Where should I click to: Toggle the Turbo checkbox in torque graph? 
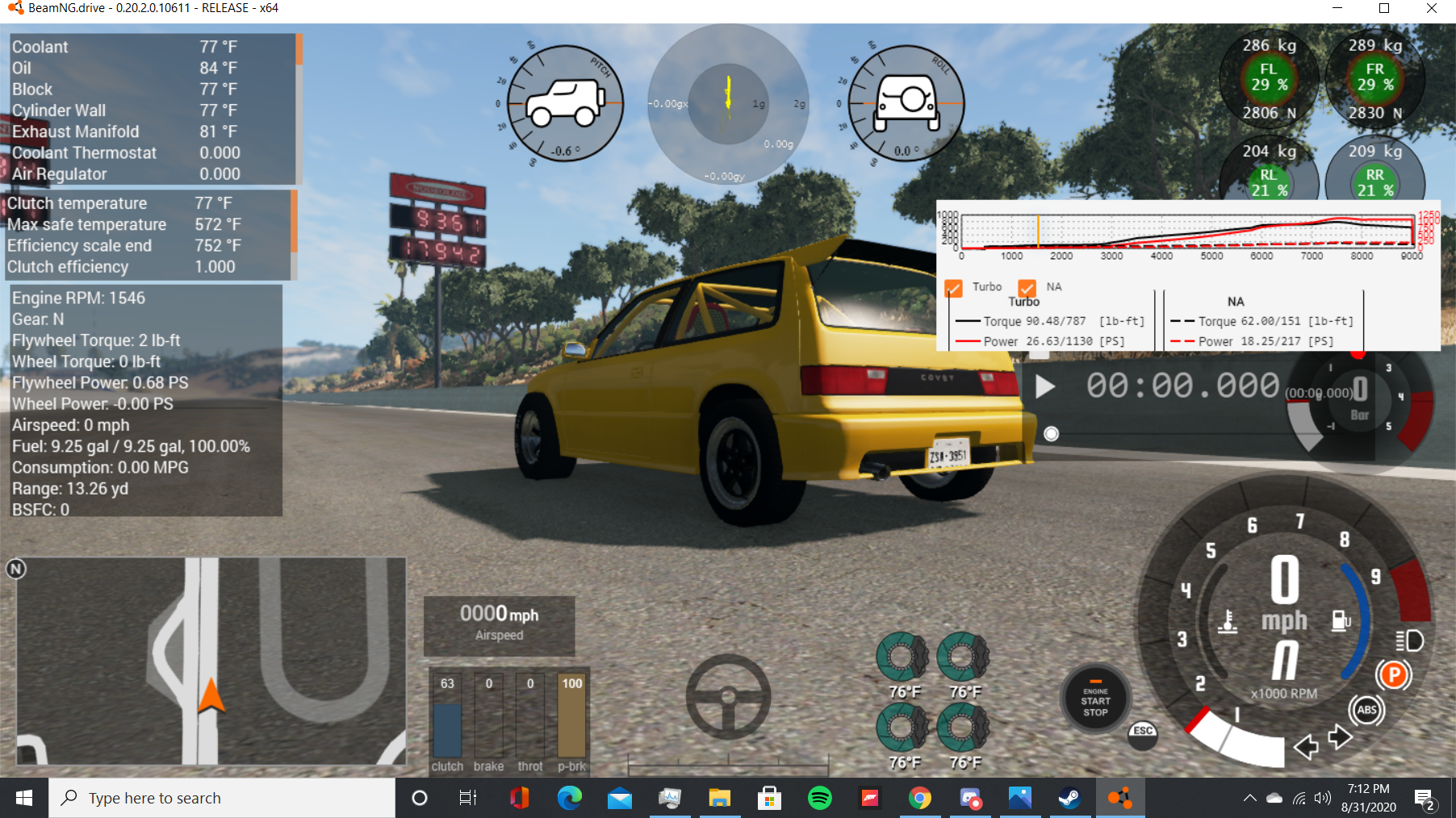[953, 288]
